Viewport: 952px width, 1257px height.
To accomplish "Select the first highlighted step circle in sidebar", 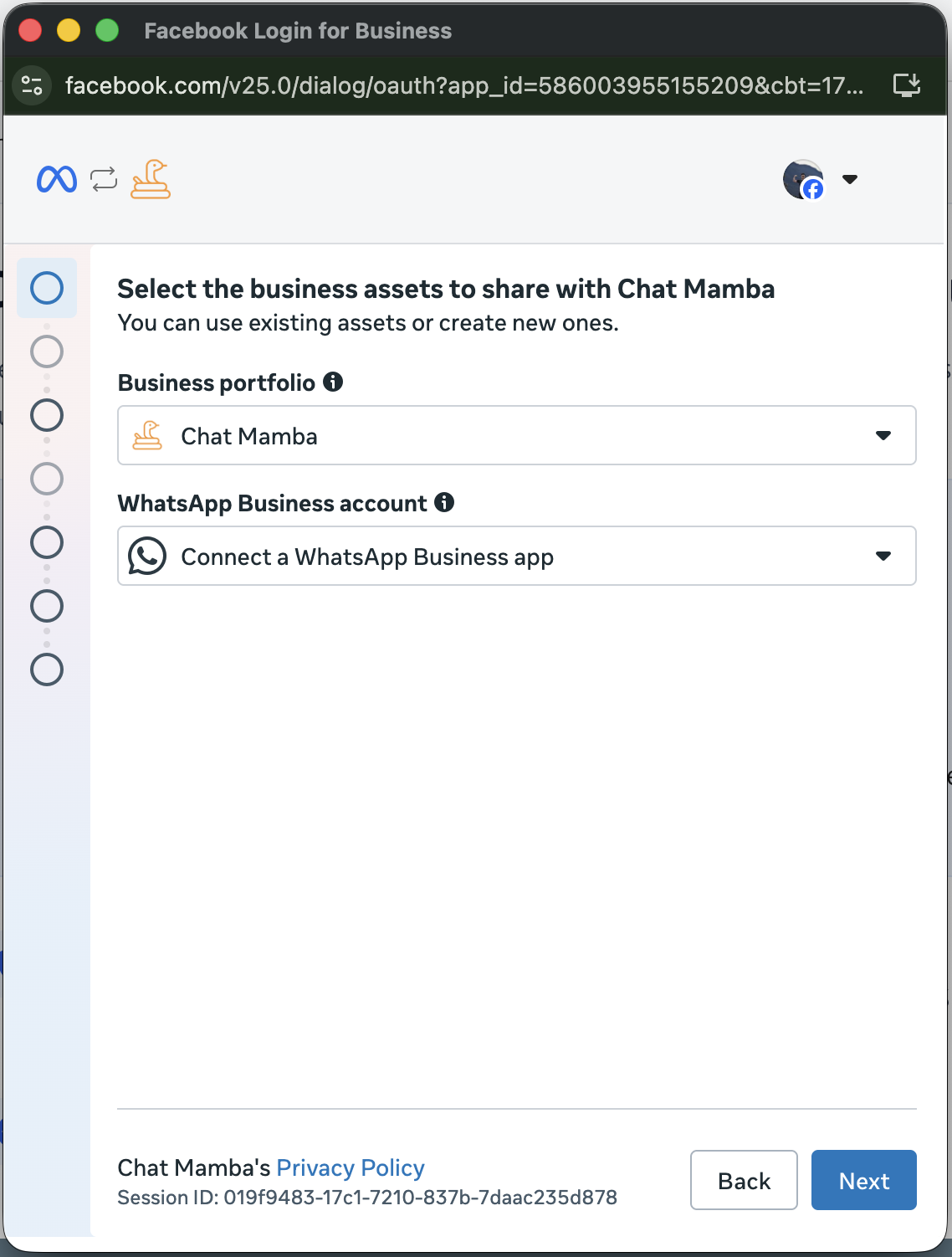I will pyautogui.click(x=47, y=288).
